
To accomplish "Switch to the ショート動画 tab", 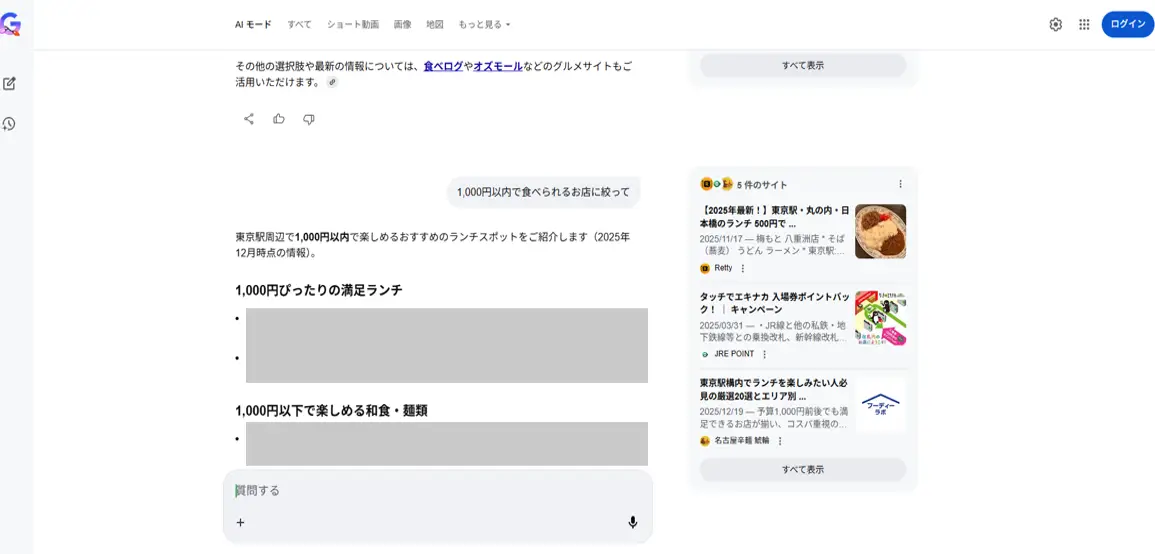I will point(353,24).
